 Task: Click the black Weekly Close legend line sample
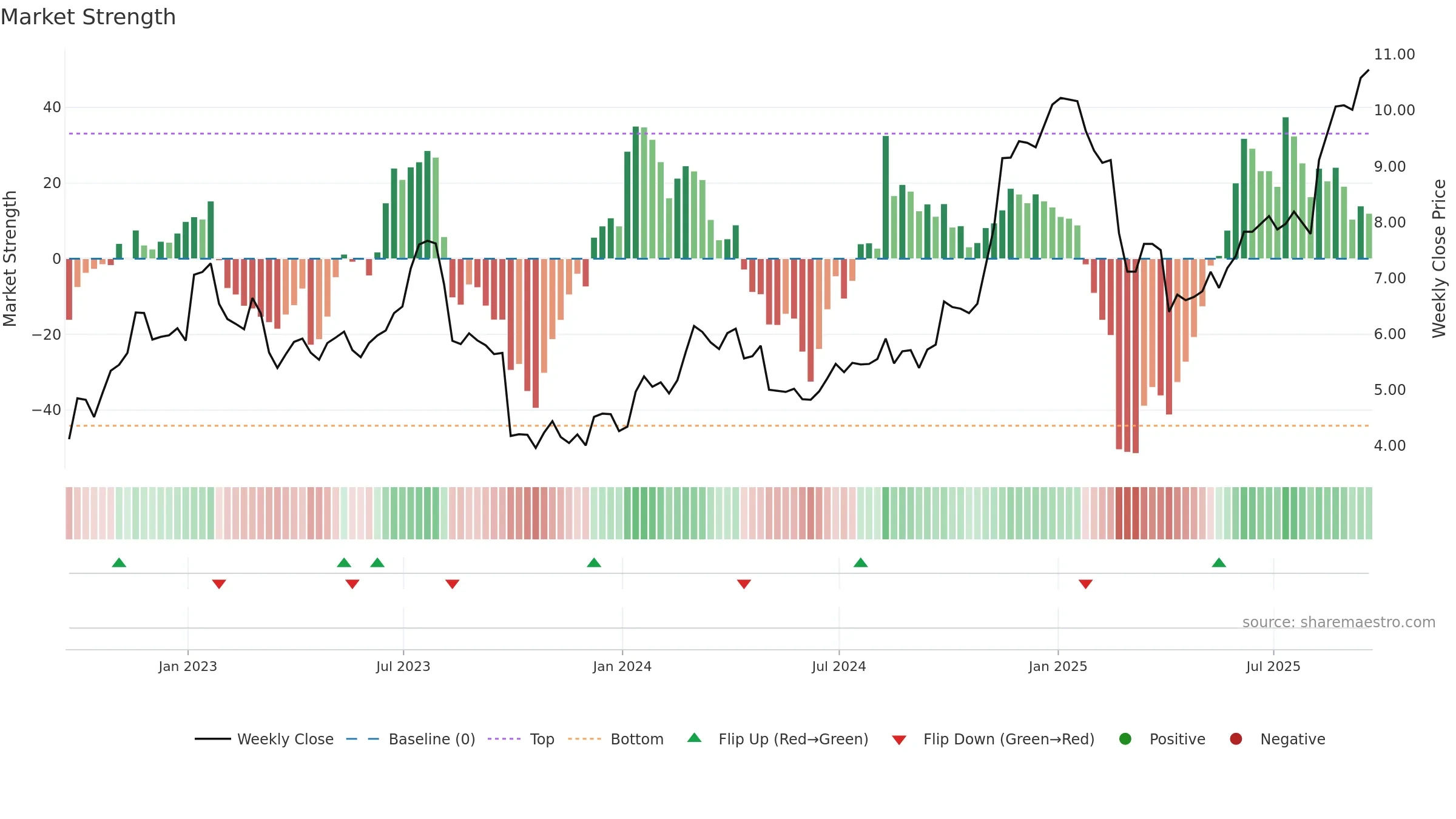pyautogui.click(x=212, y=739)
